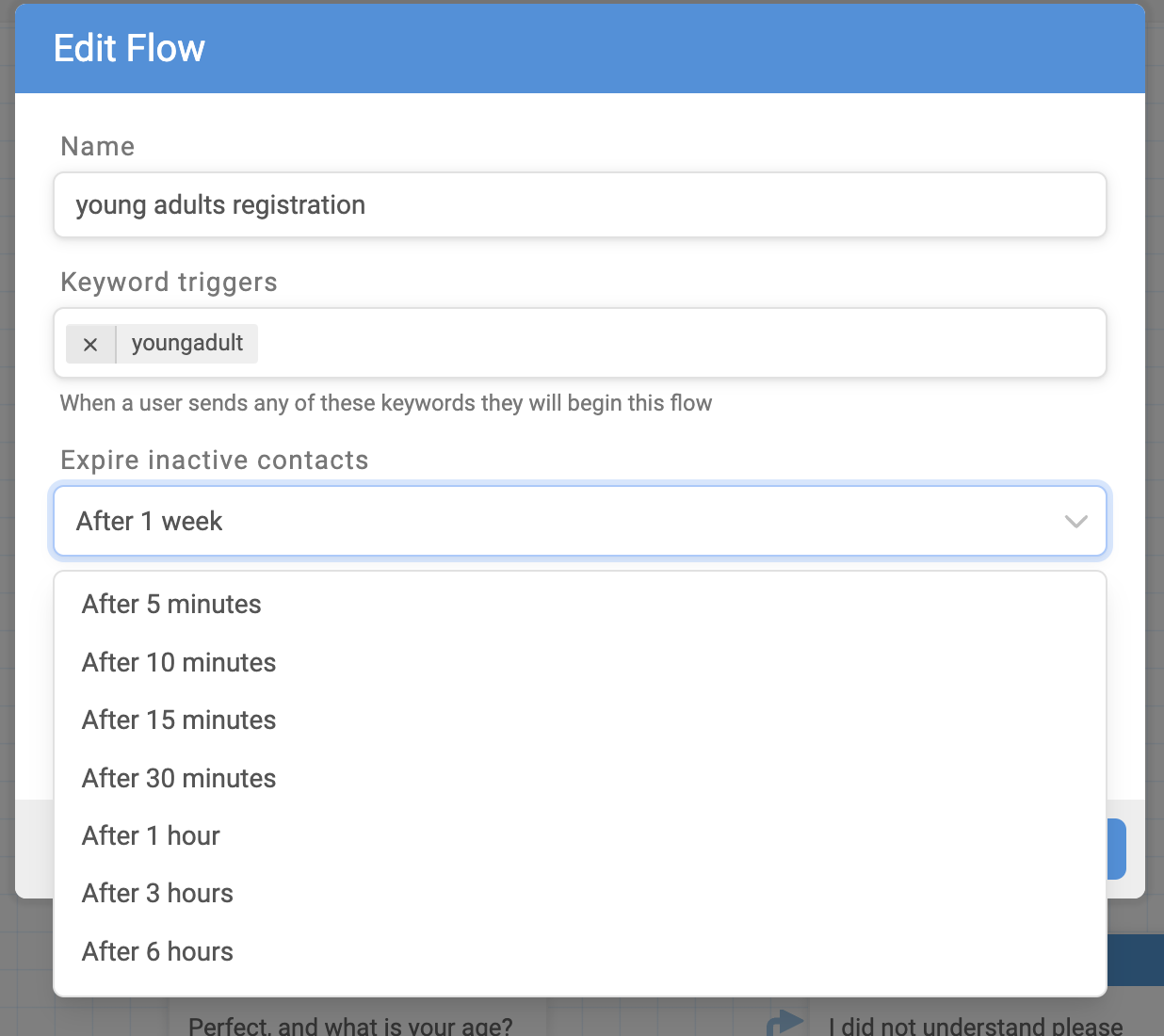This screenshot has width=1164, height=1036.
Task: Click the After 1 week selected value
Action: click(149, 521)
